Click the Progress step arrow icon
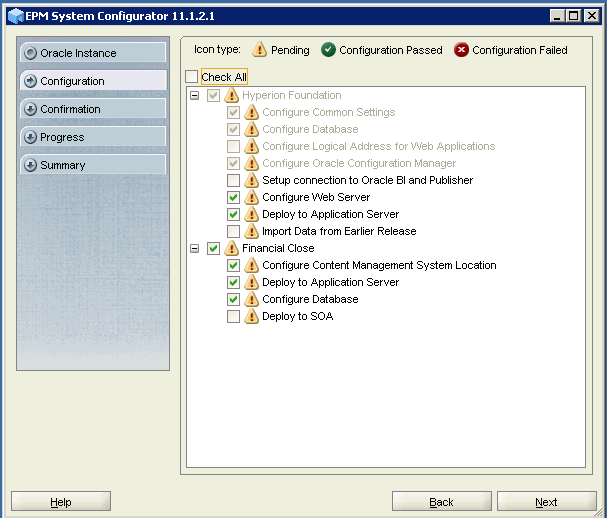 pos(30,137)
